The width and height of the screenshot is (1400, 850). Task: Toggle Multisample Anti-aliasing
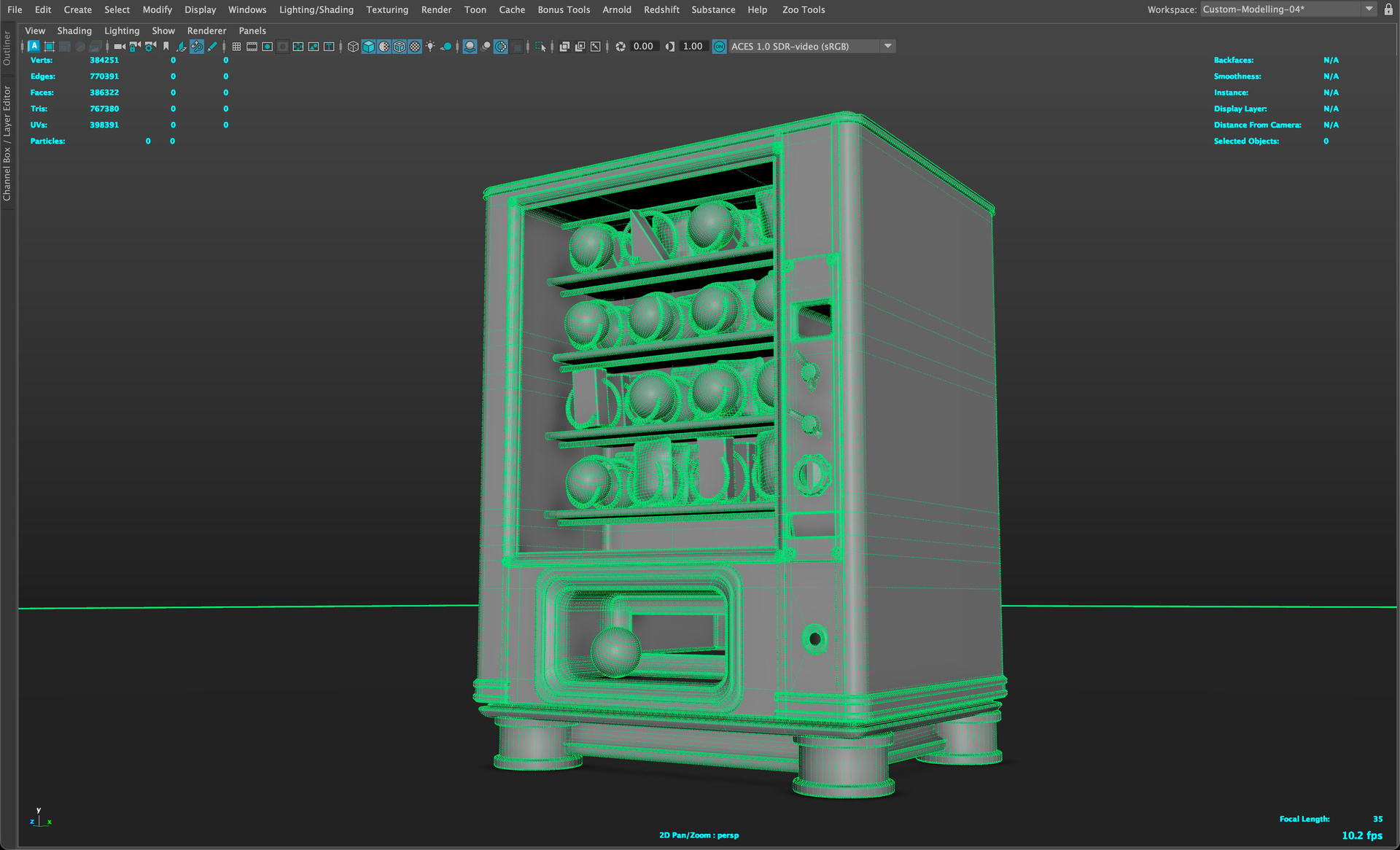click(x=500, y=46)
